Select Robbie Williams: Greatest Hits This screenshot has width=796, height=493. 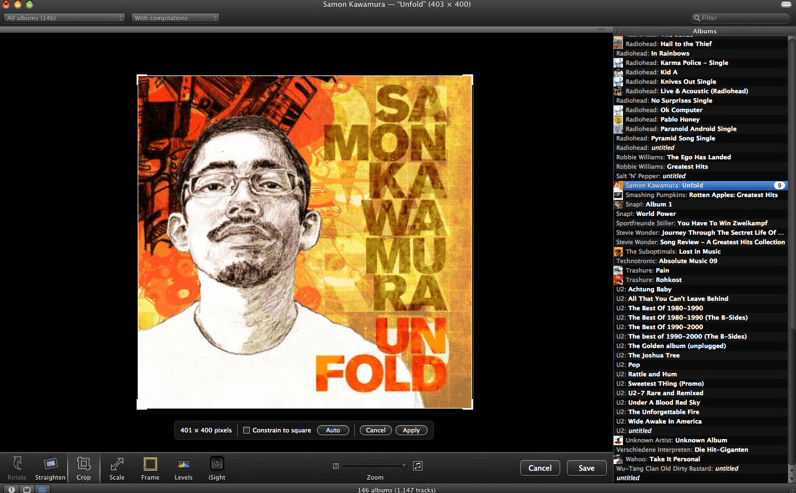[x=701, y=167]
